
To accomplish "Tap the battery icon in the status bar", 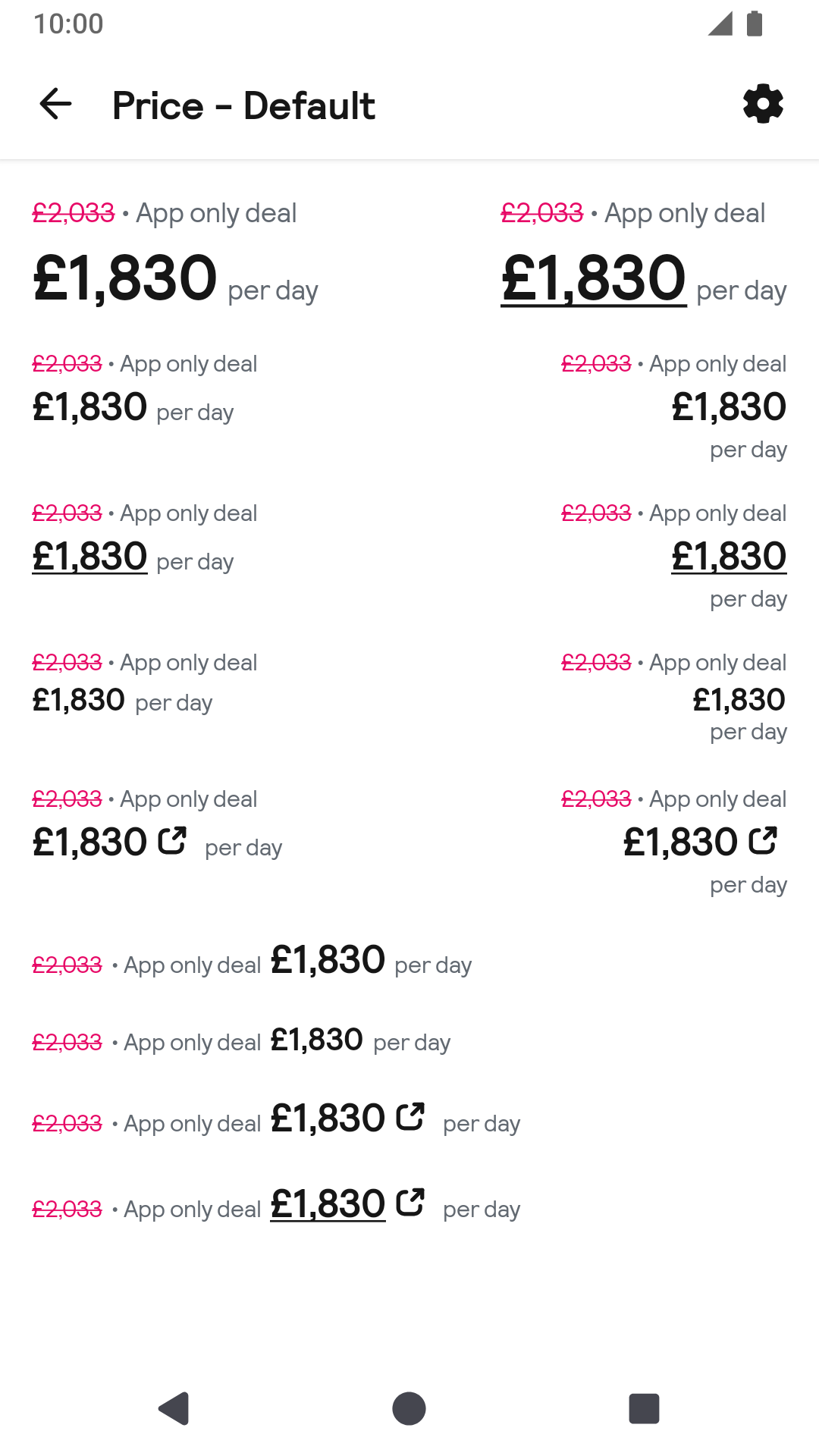I will point(754,24).
